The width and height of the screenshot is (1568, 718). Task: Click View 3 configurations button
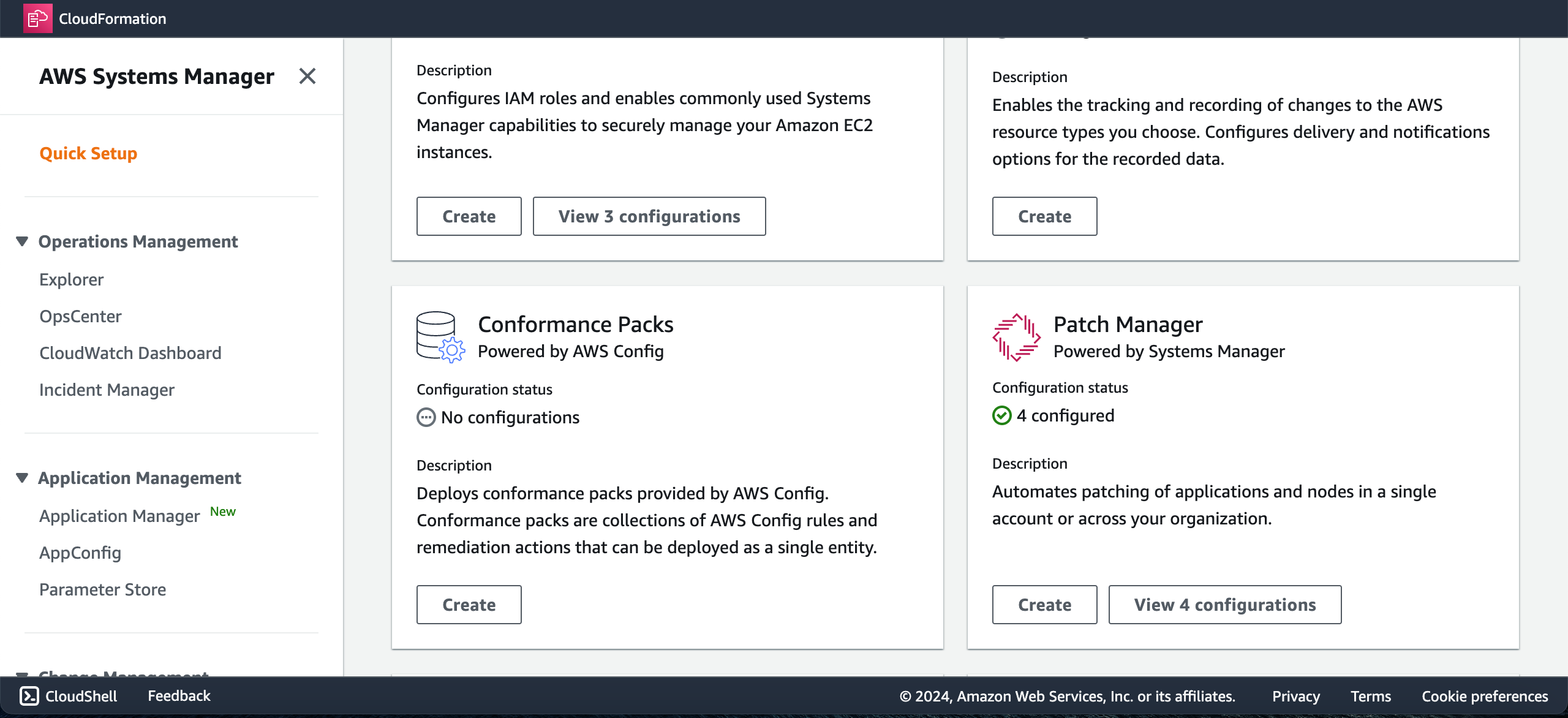[x=649, y=216]
